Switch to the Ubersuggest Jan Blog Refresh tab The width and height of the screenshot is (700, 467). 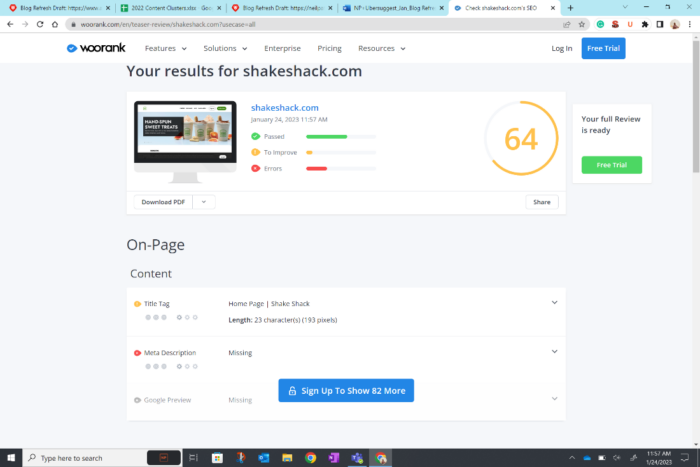click(x=393, y=8)
